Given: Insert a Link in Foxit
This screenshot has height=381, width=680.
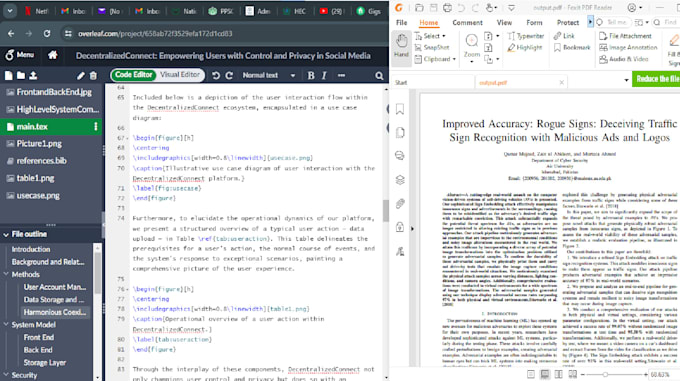Looking at the screenshot, I should [564, 36].
